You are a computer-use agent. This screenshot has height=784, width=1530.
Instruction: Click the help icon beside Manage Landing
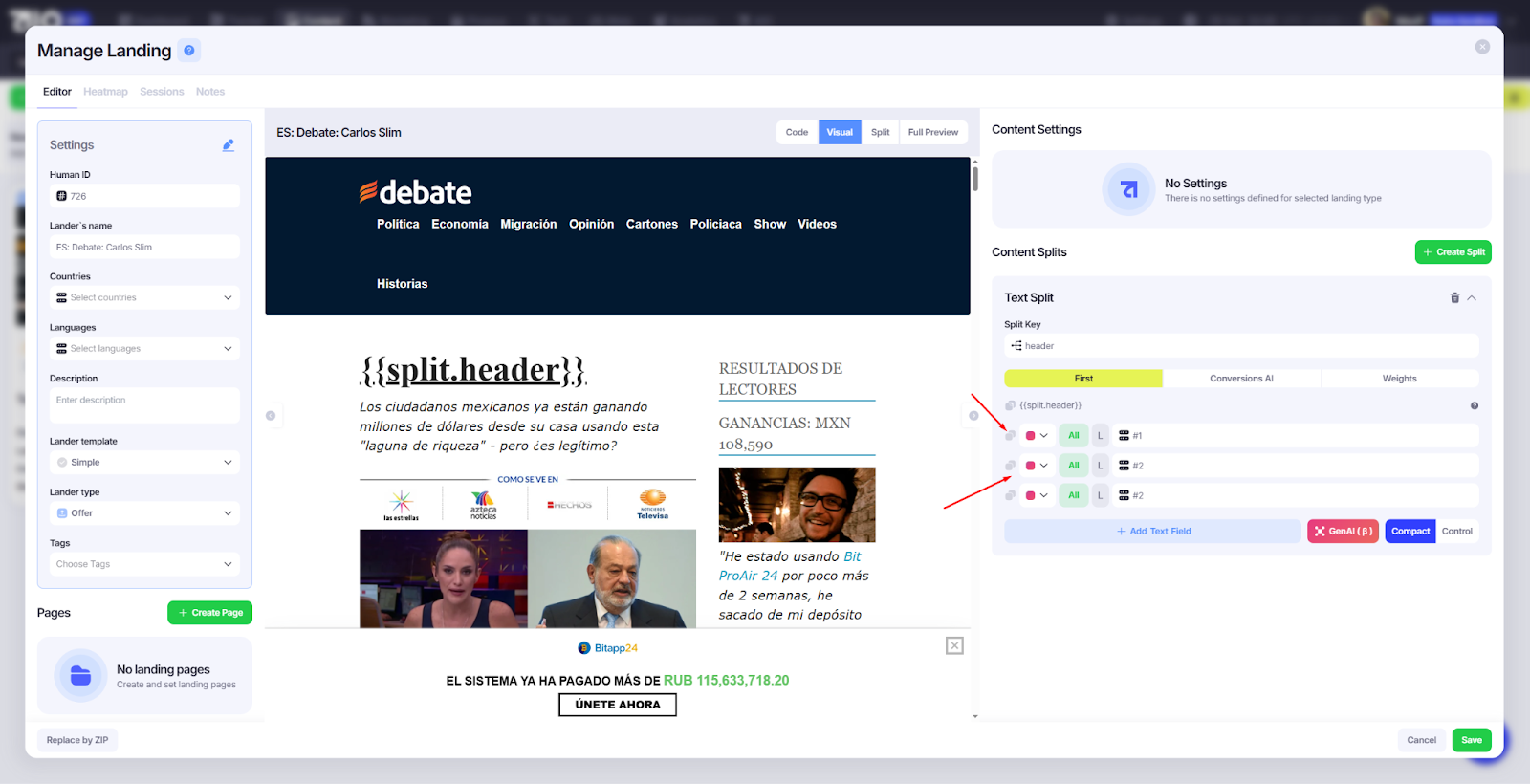click(x=189, y=51)
